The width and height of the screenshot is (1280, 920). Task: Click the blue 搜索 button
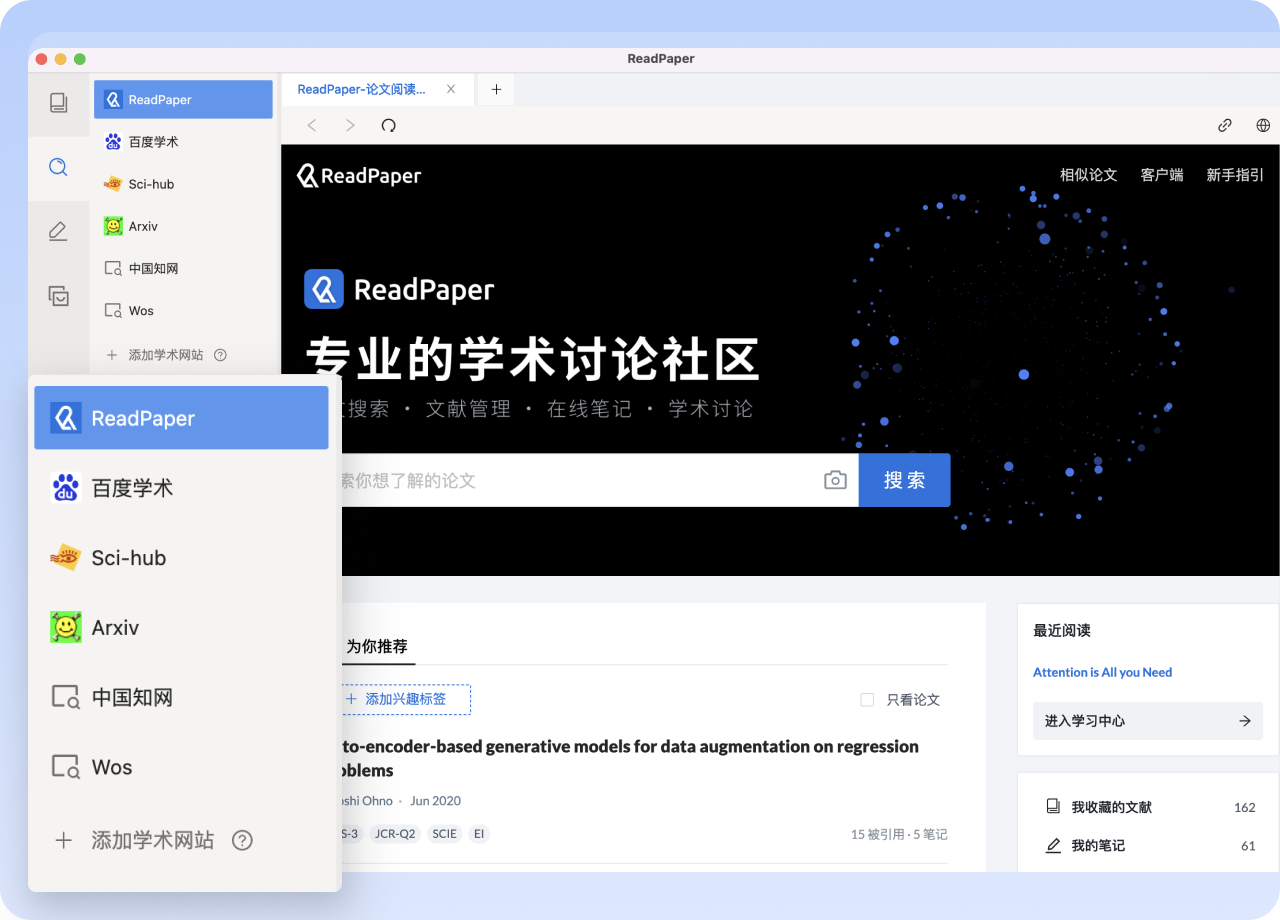(x=904, y=481)
